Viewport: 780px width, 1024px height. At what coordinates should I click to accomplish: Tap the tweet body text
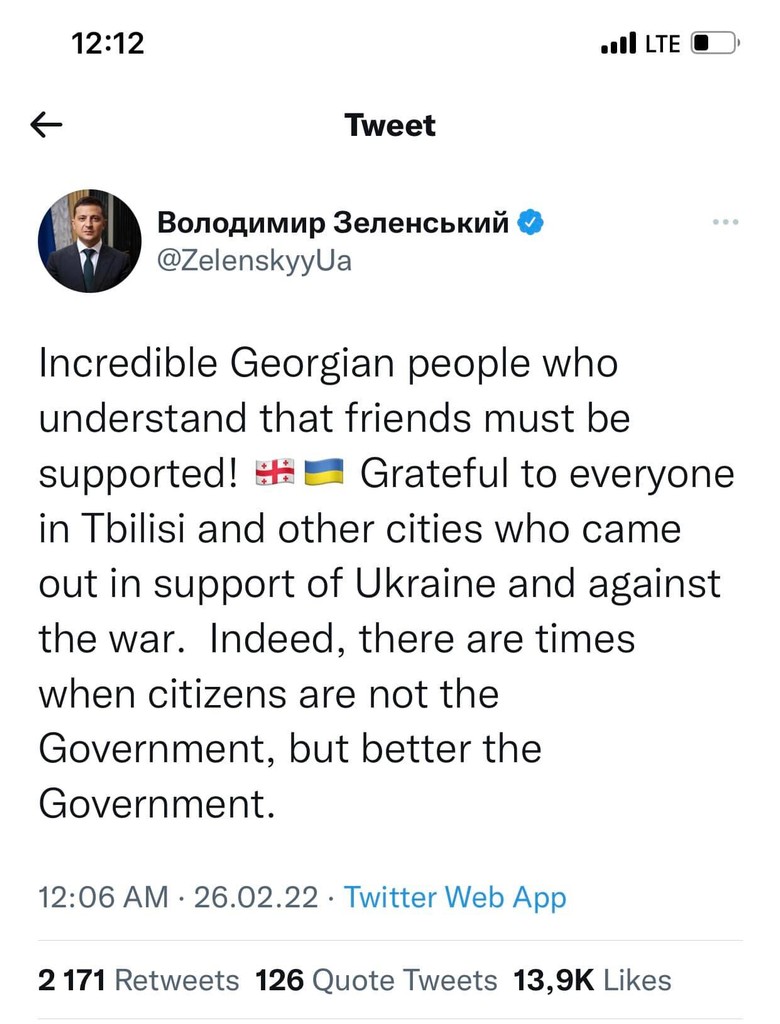point(380,584)
